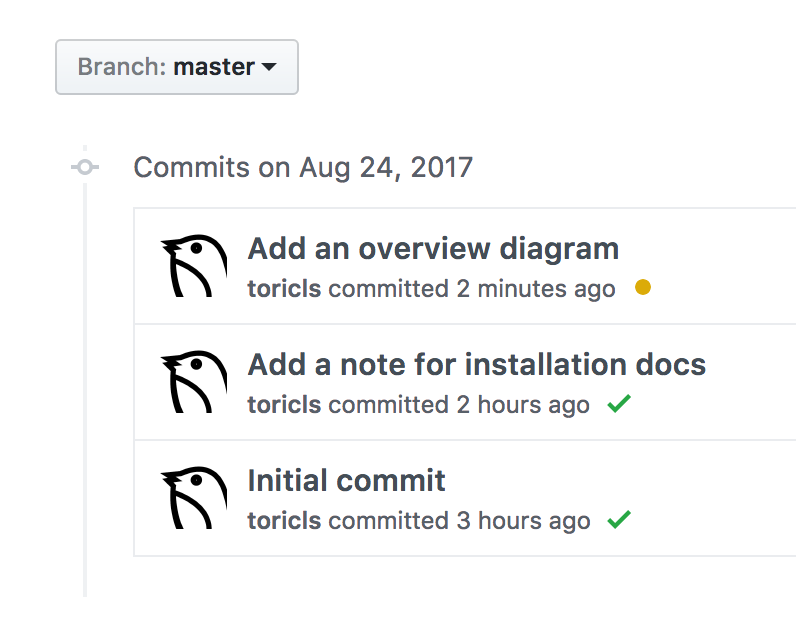Click green checkmark on installation docs commit
This screenshot has width=796, height=620.
coord(619,404)
